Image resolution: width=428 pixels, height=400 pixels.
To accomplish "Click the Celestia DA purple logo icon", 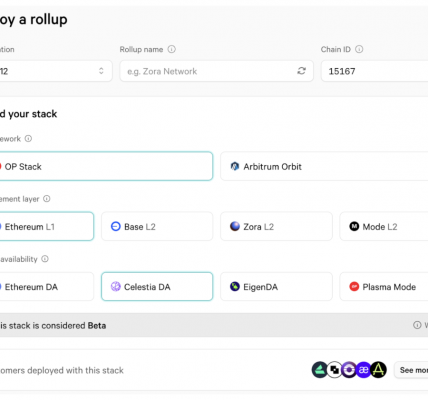I will [116, 286].
